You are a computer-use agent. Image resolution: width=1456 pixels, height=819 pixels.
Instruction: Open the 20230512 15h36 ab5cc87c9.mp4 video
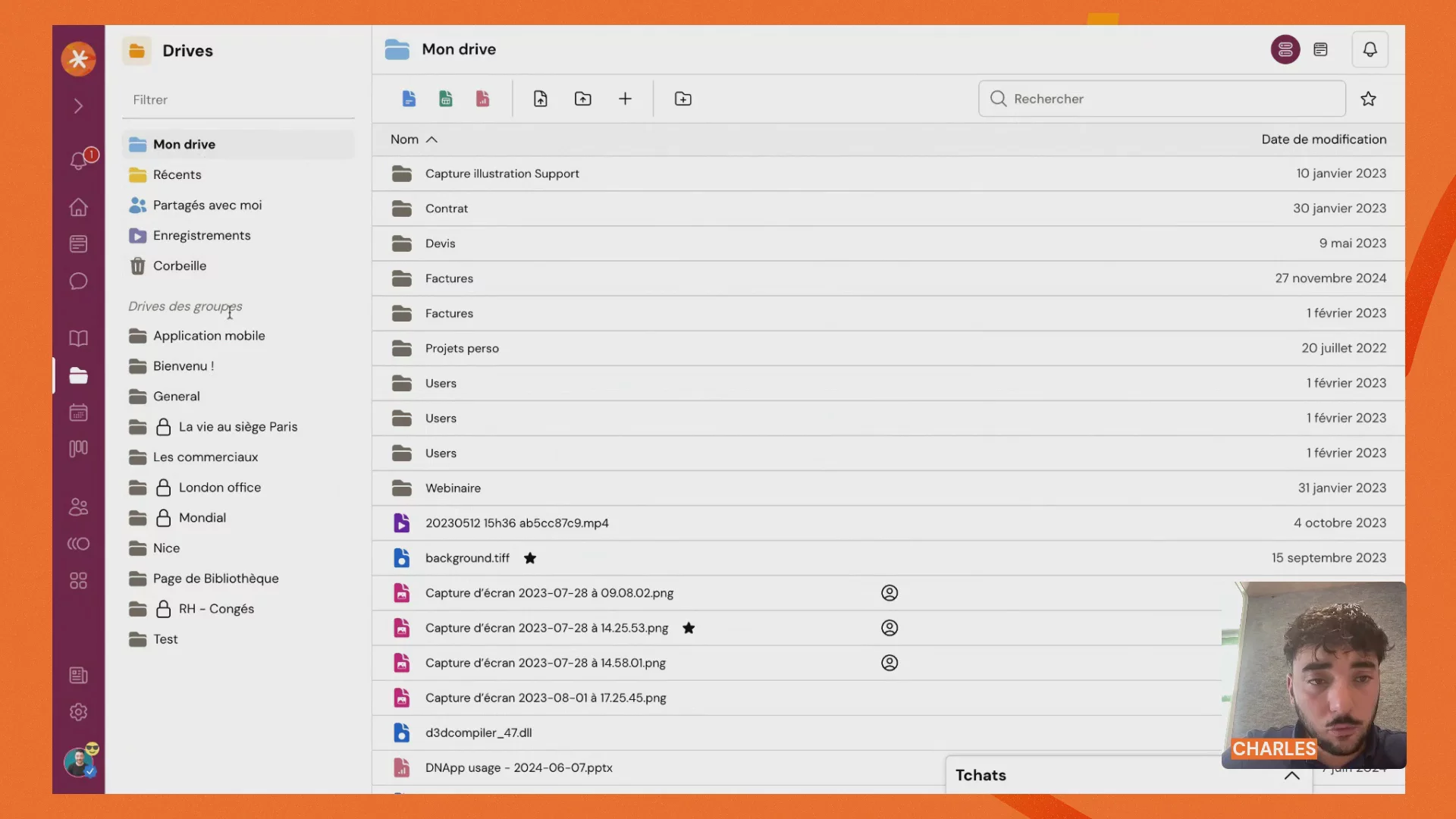[x=888, y=523]
